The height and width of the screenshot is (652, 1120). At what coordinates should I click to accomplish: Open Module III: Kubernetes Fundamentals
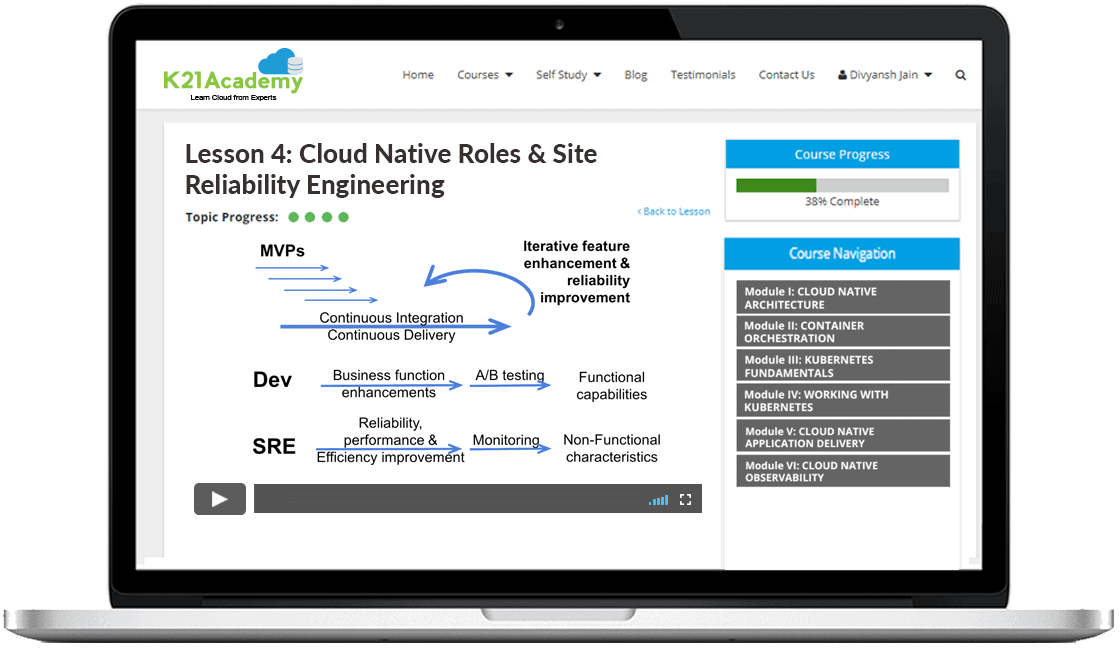(x=842, y=365)
